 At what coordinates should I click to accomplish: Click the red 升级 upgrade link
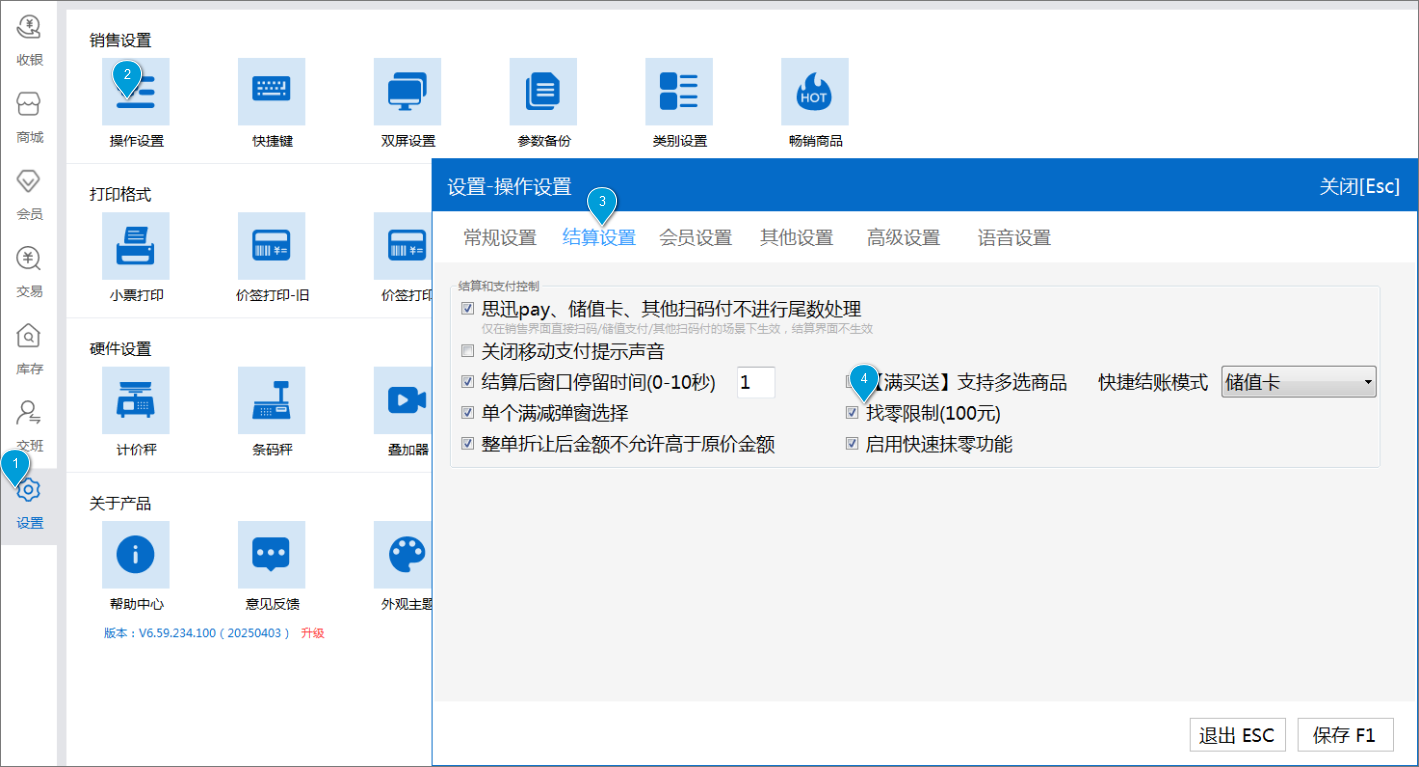(313, 633)
